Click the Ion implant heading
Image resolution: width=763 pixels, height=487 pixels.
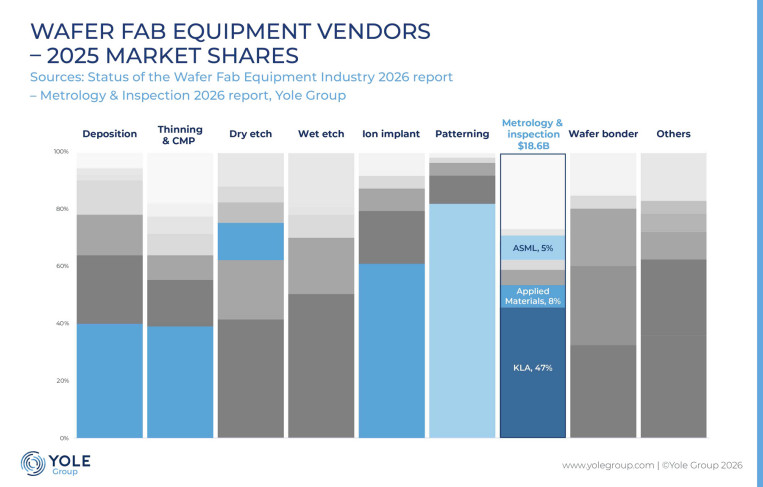coord(391,134)
